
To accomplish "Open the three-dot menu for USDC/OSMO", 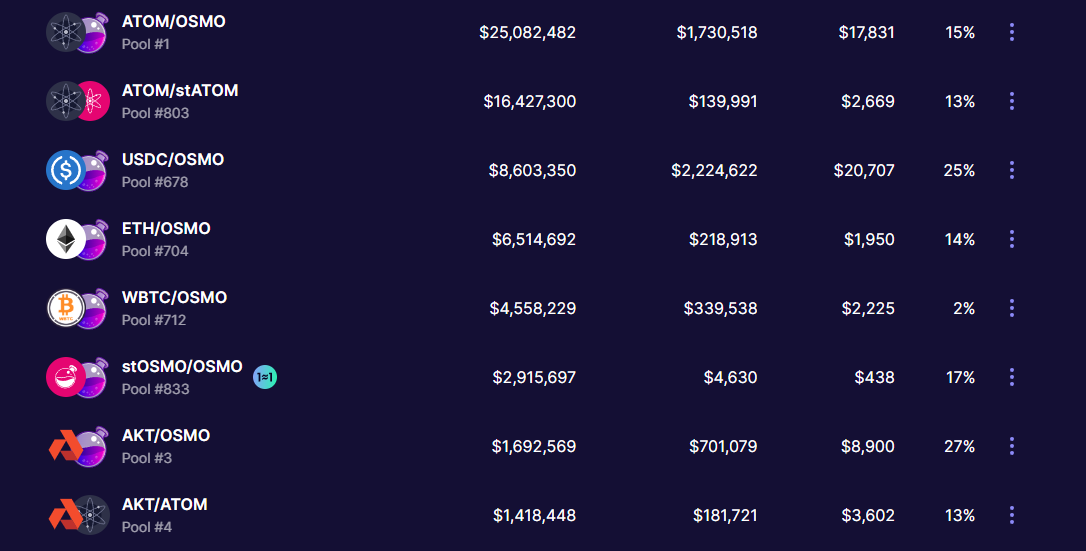I will [x=1012, y=170].
